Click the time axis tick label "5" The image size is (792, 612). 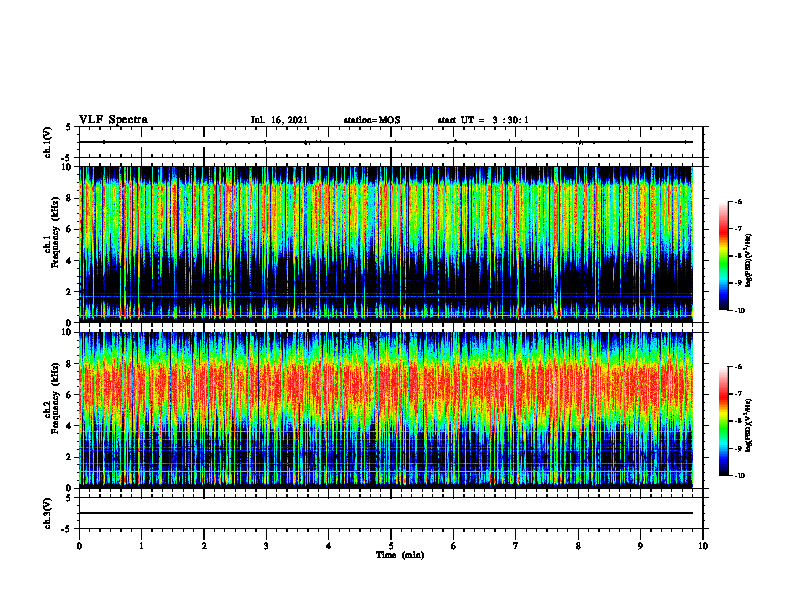pos(391,546)
